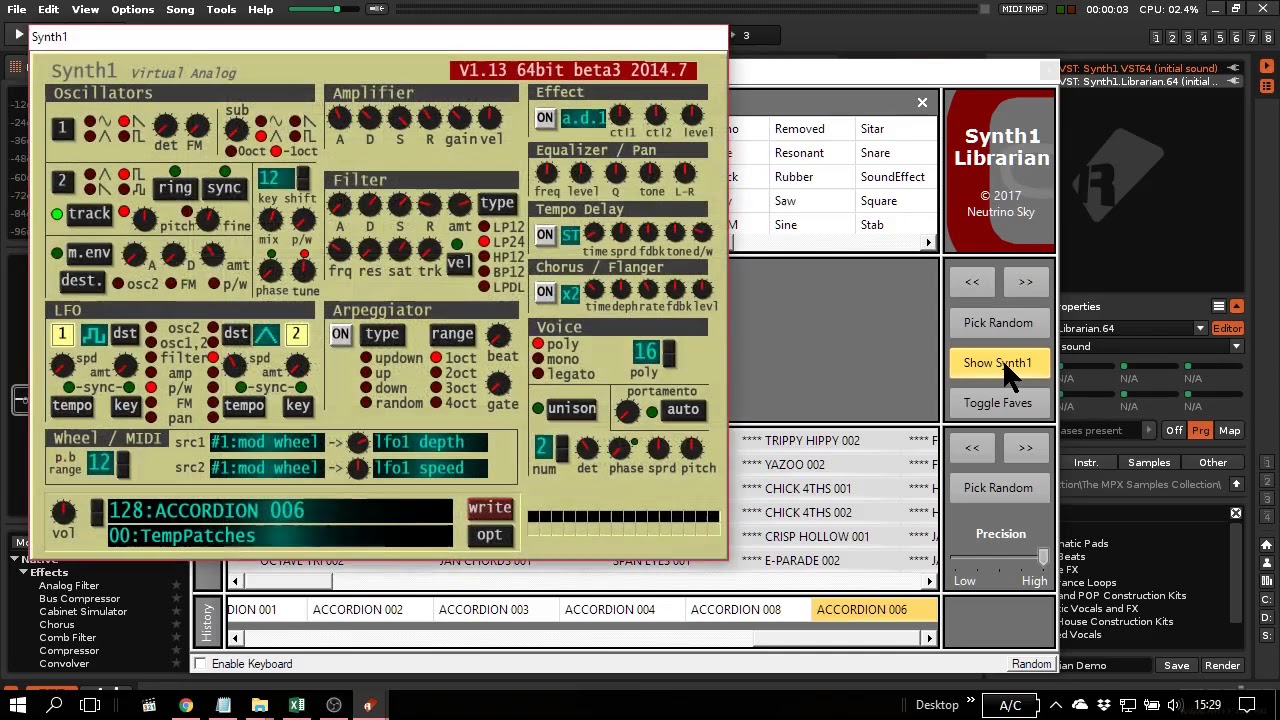Clear the disk browser search with the X icon
This screenshot has height=720, width=1280.
coord(1236,513)
